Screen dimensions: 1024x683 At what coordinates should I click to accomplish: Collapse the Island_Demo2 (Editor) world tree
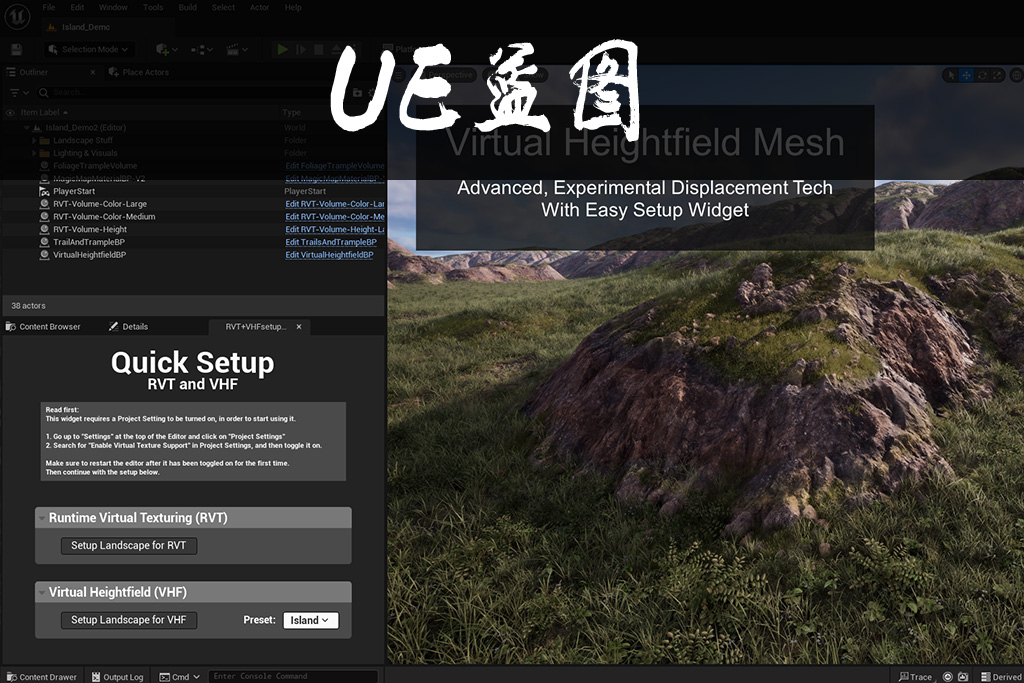coord(27,127)
